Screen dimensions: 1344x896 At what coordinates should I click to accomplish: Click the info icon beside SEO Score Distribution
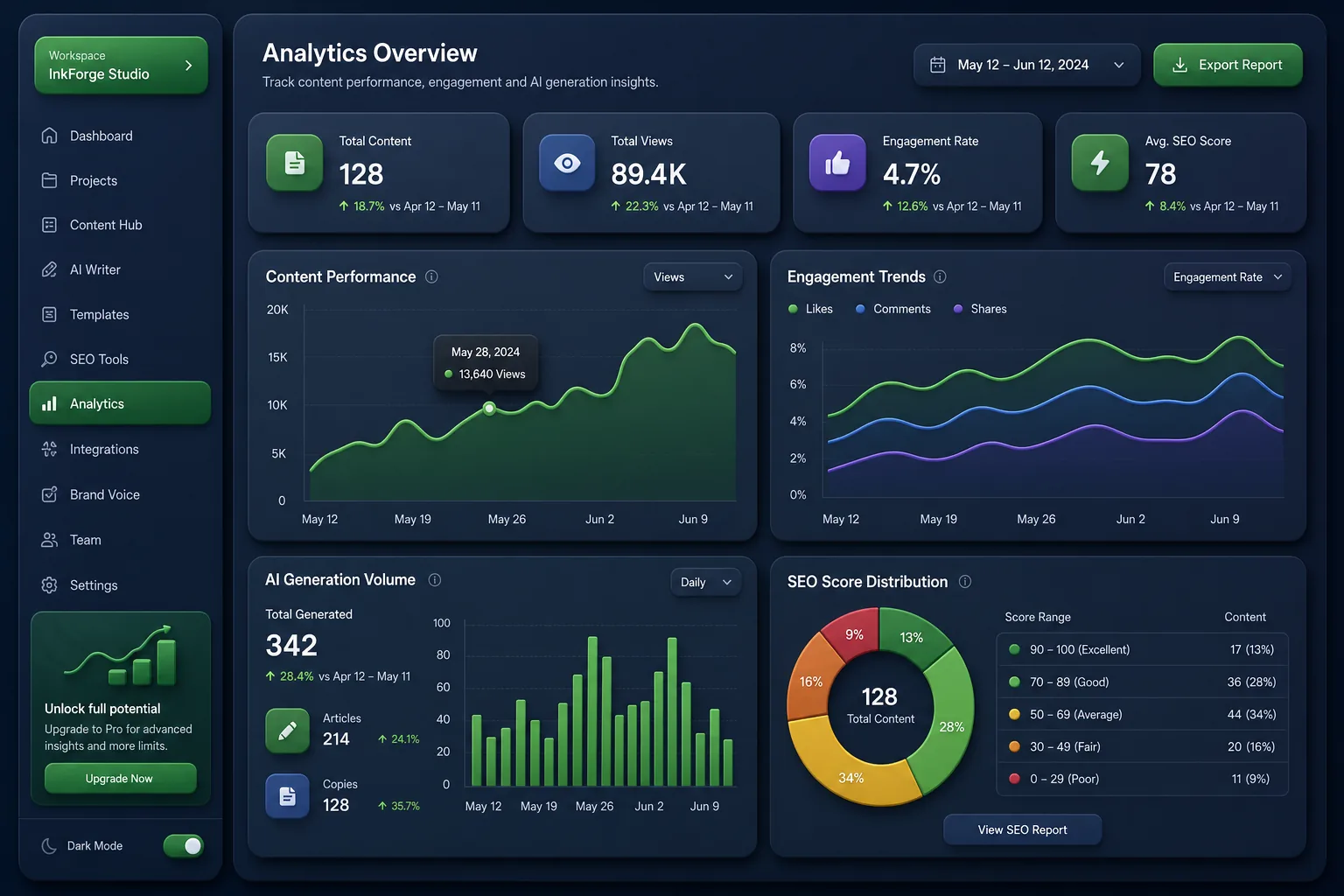(964, 581)
